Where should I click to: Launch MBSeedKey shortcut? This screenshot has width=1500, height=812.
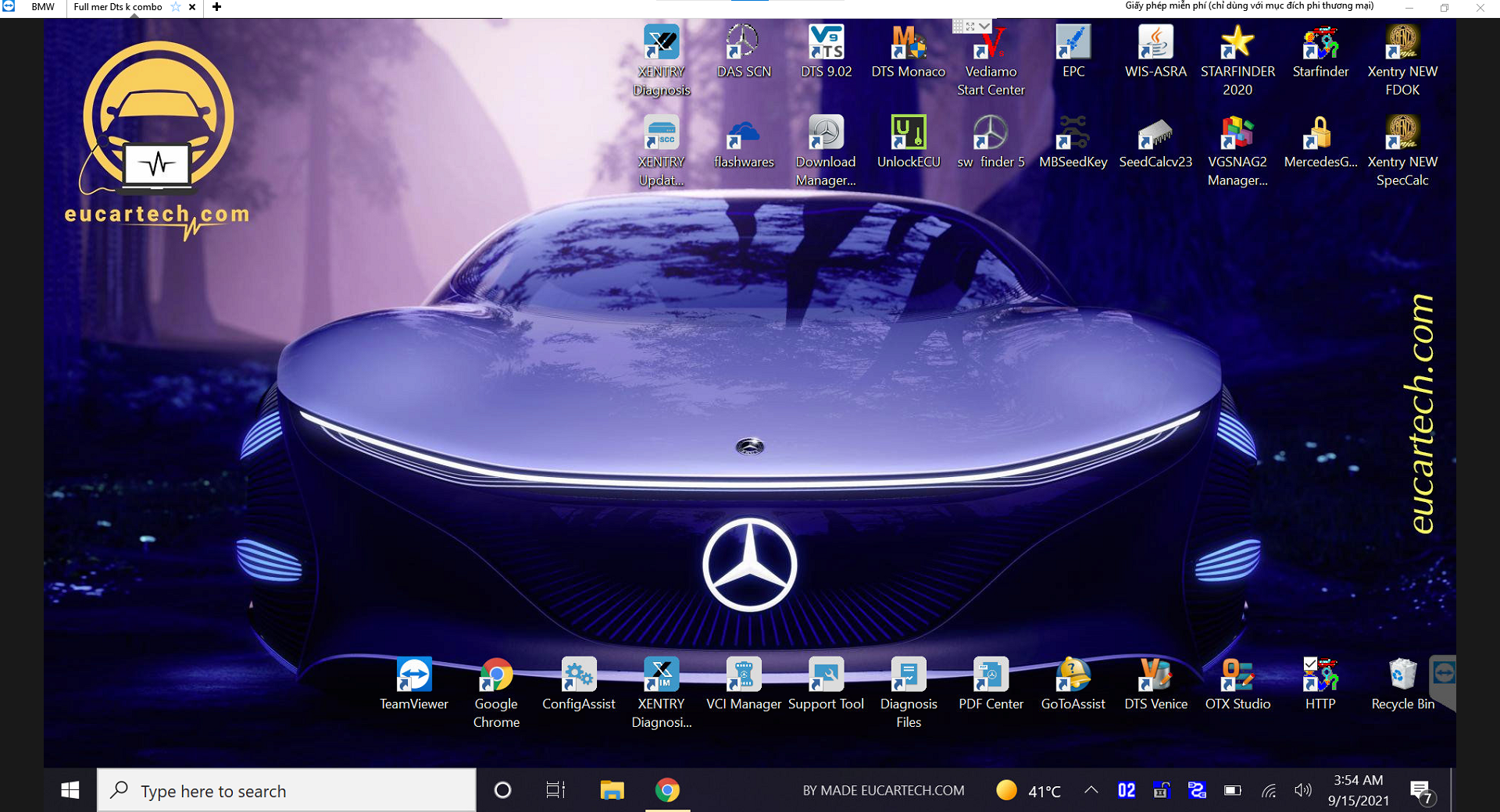click(1073, 142)
